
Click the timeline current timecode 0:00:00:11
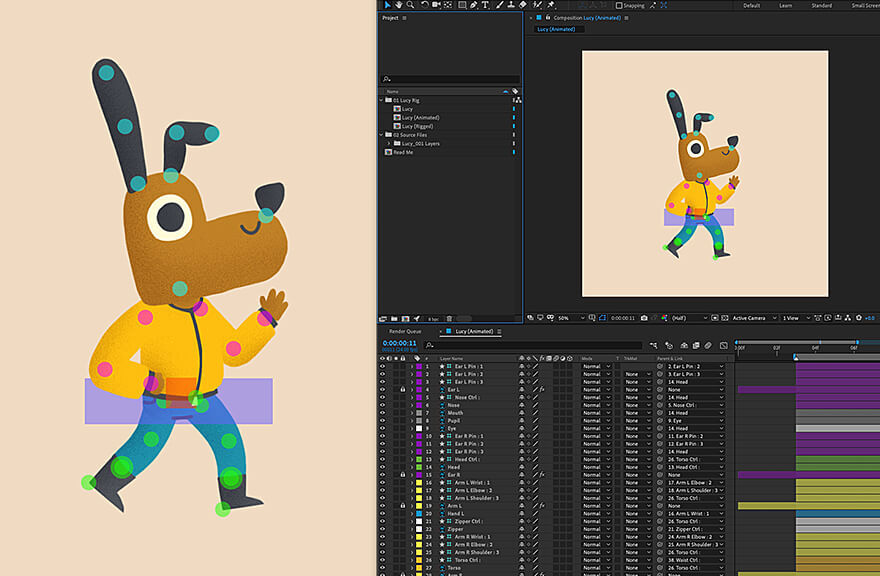[x=399, y=343]
